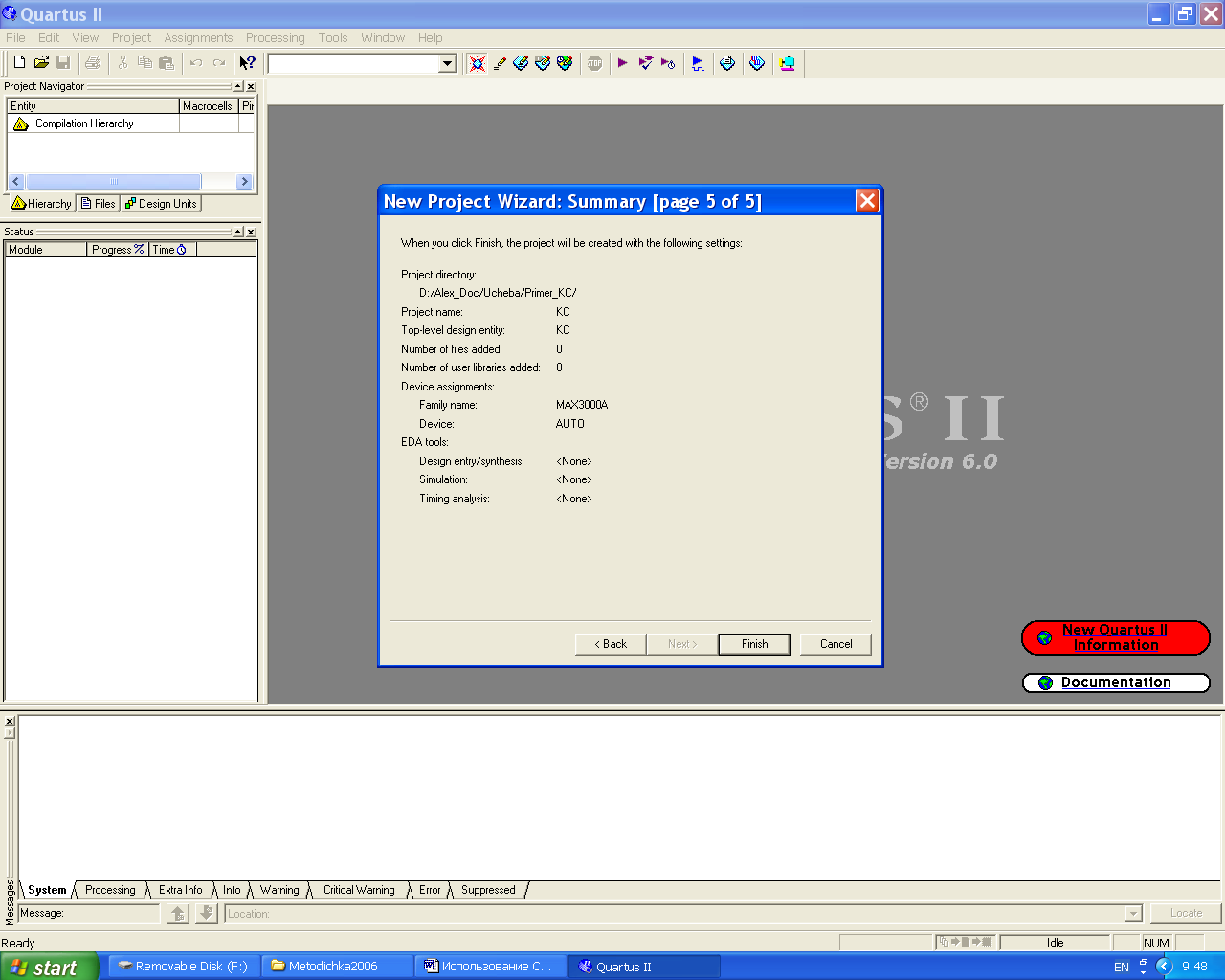Screen dimensions: 1225x980
Task: Select the Error messages tab
Action: 430,890
